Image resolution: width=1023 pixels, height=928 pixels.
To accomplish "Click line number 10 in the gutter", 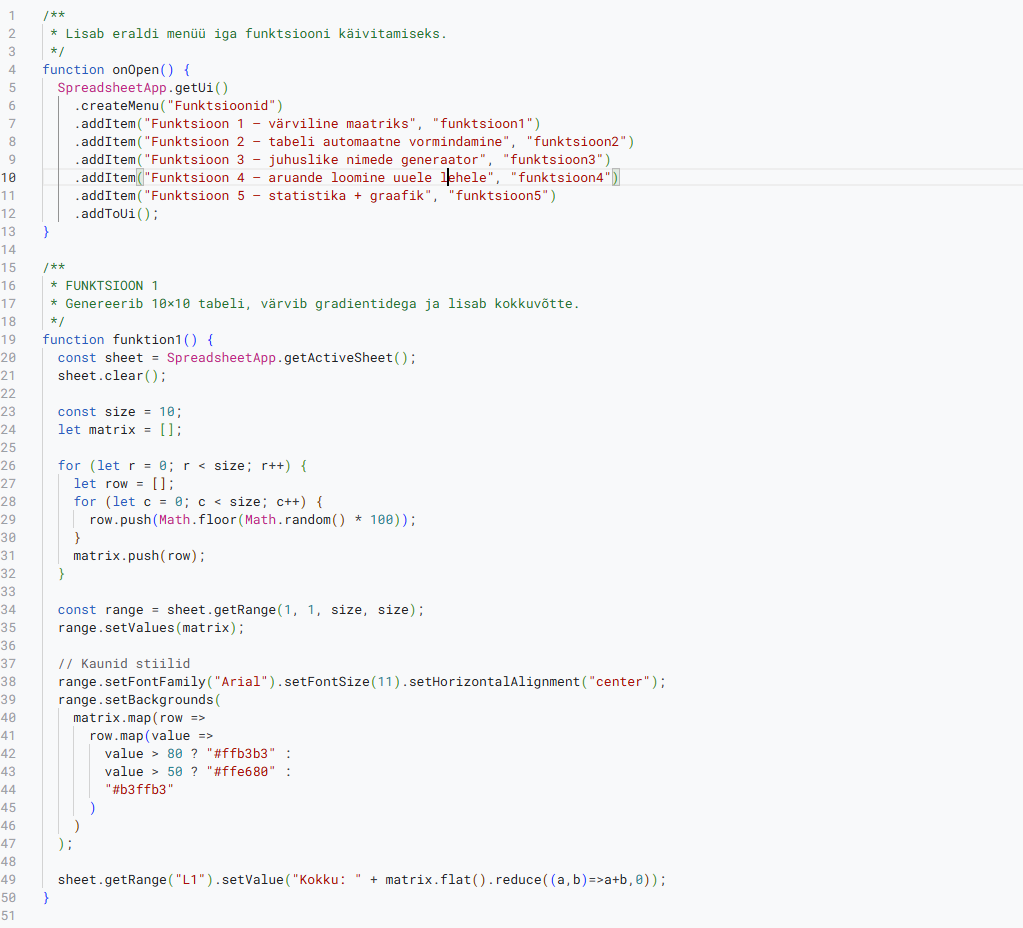I will [11, 177].
